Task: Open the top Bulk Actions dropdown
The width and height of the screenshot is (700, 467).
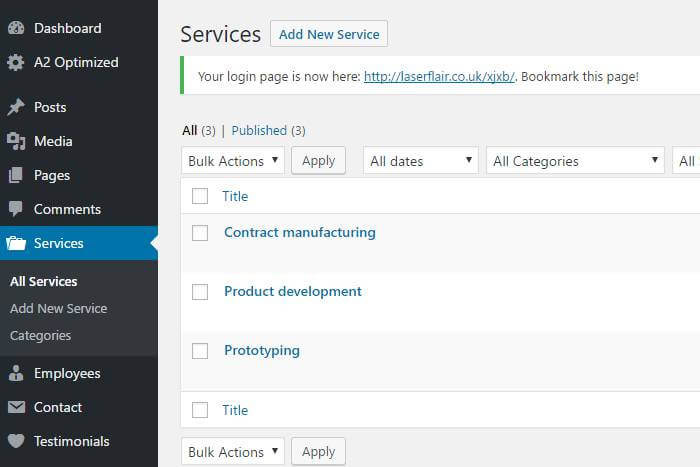Action: click(233, 161)
